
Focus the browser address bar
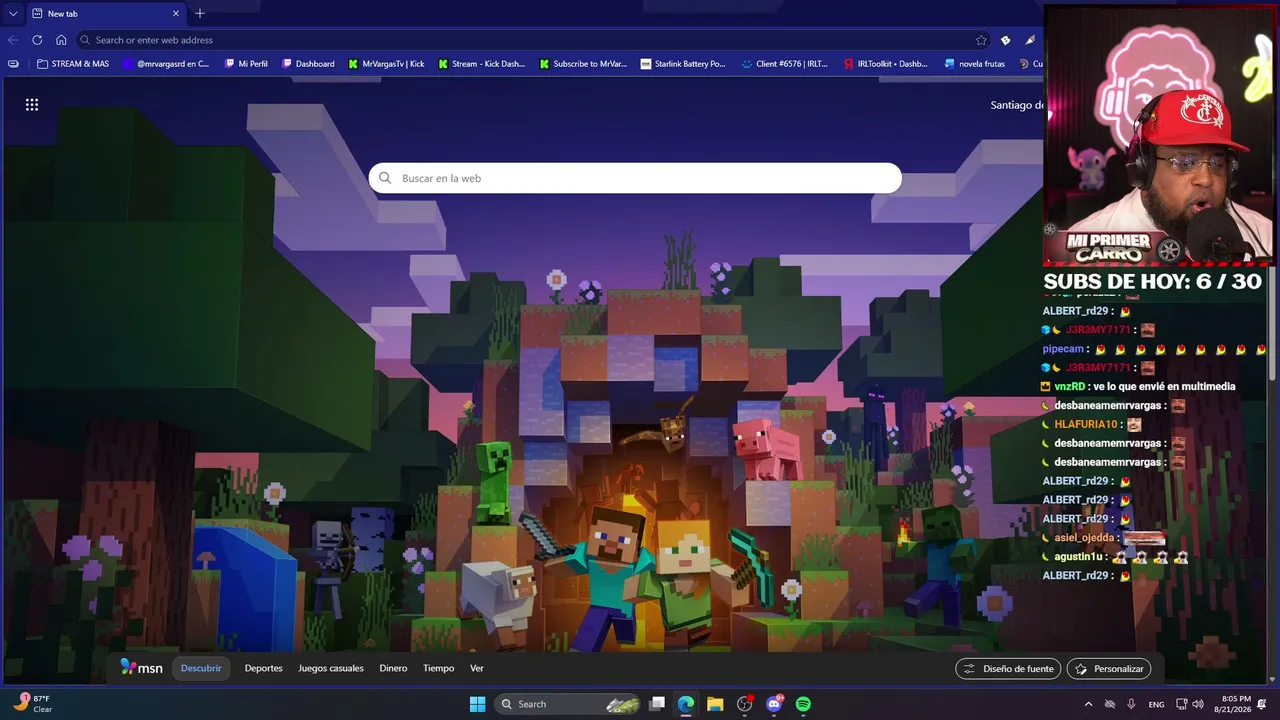(x=534, y=40)
